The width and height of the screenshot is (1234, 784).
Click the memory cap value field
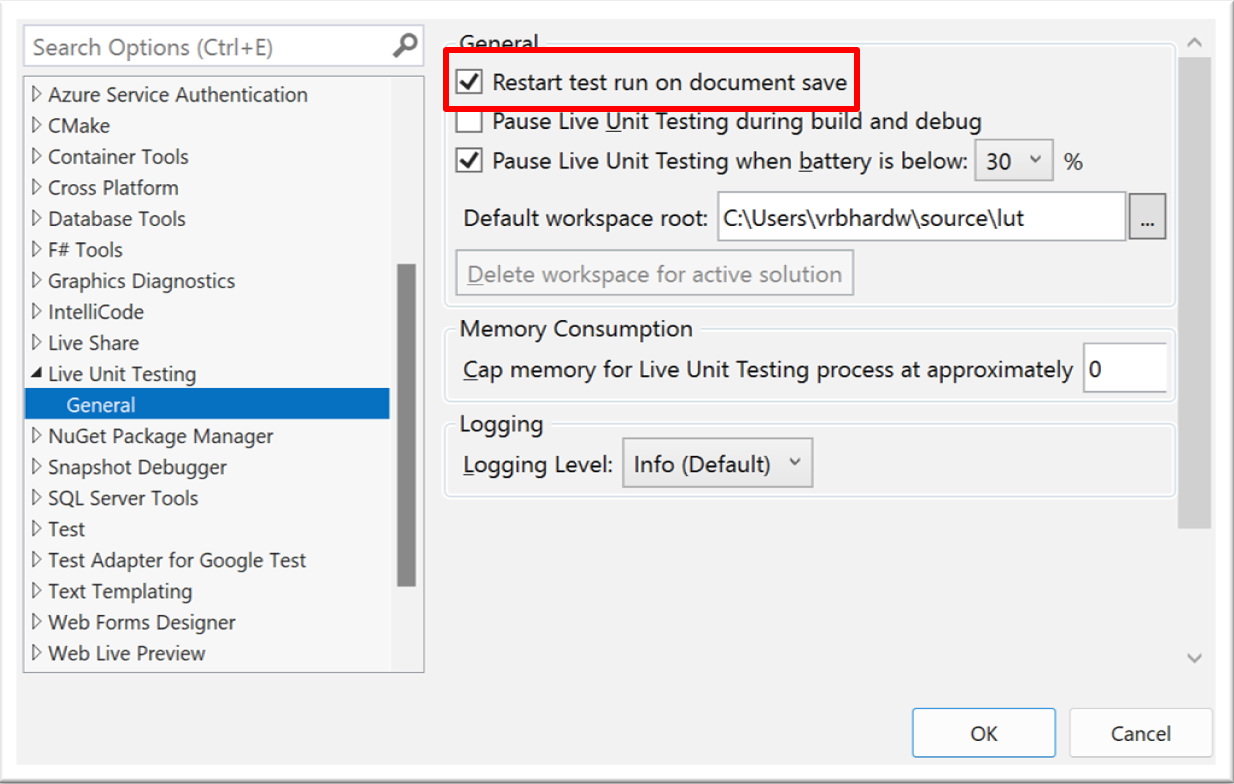click(x=1125, y=368)
